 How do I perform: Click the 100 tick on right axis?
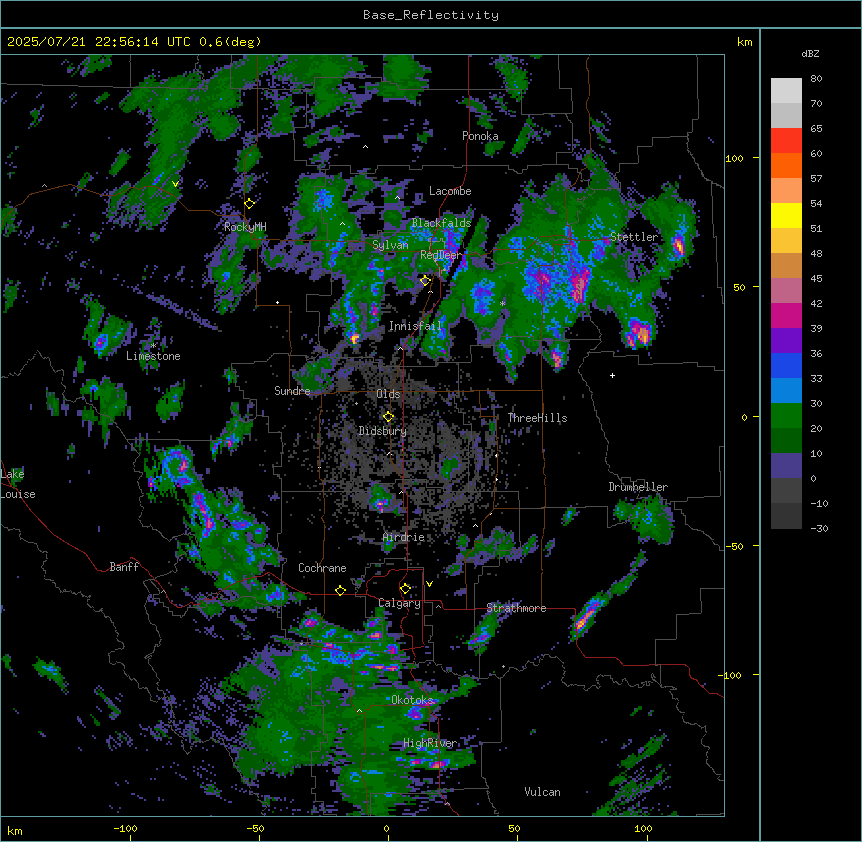(734, 158)
